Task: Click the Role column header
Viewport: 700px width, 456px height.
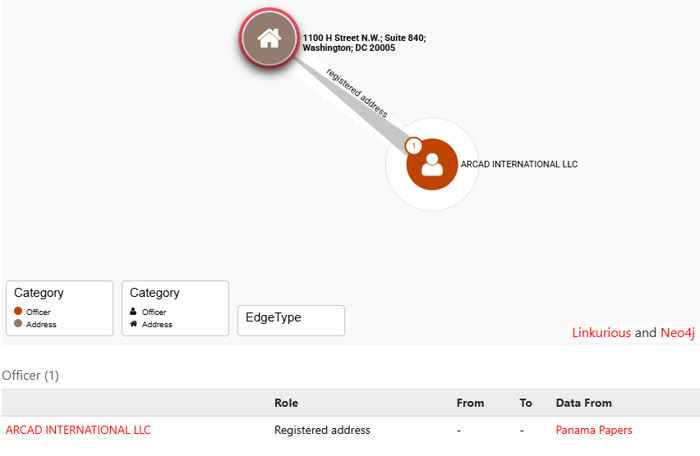Action: click(286, 403)
